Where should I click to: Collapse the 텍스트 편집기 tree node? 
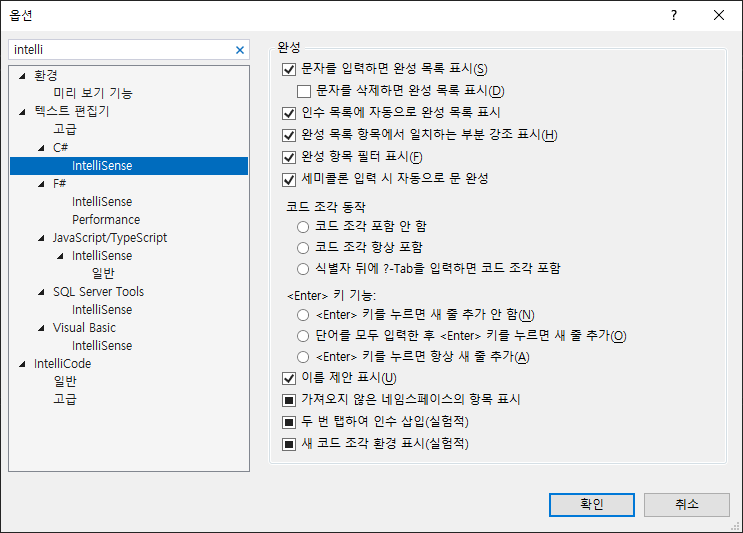click(x=22, y=112)
